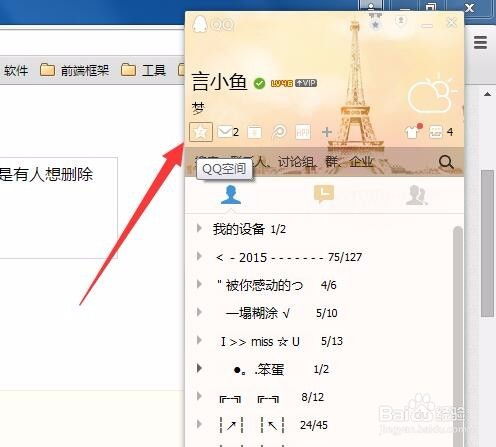
Task: Expand the 笨蛋 group
Action: [199, 368]
